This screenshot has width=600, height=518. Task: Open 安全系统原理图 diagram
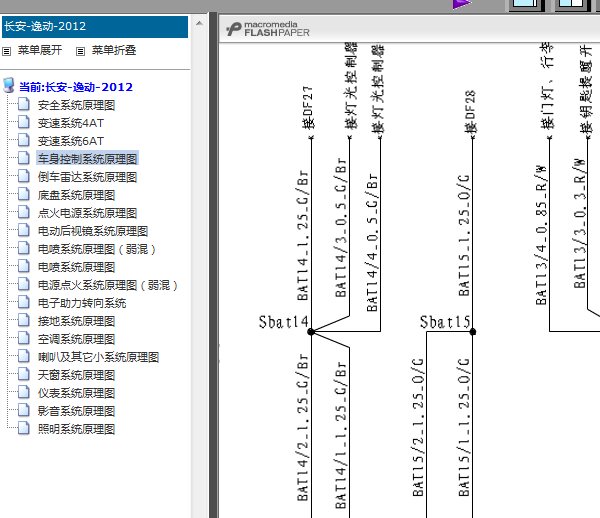tap(76, 105)
